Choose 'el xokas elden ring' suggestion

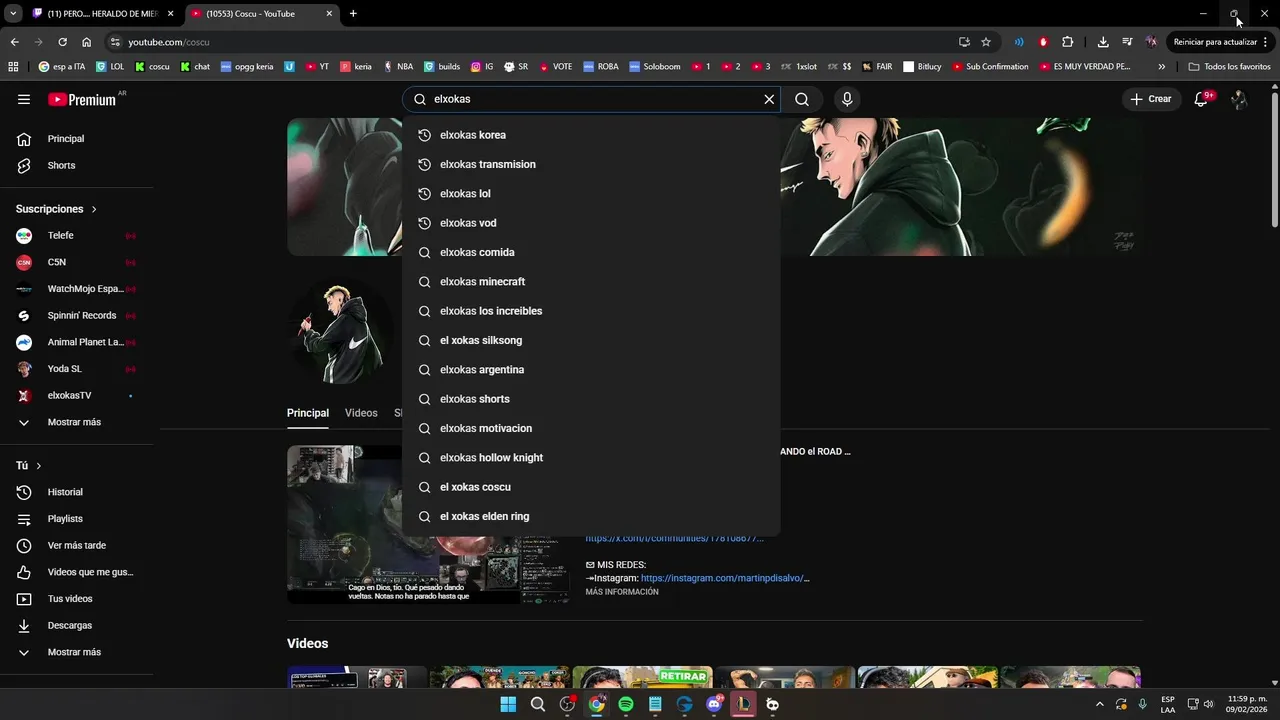591,516
